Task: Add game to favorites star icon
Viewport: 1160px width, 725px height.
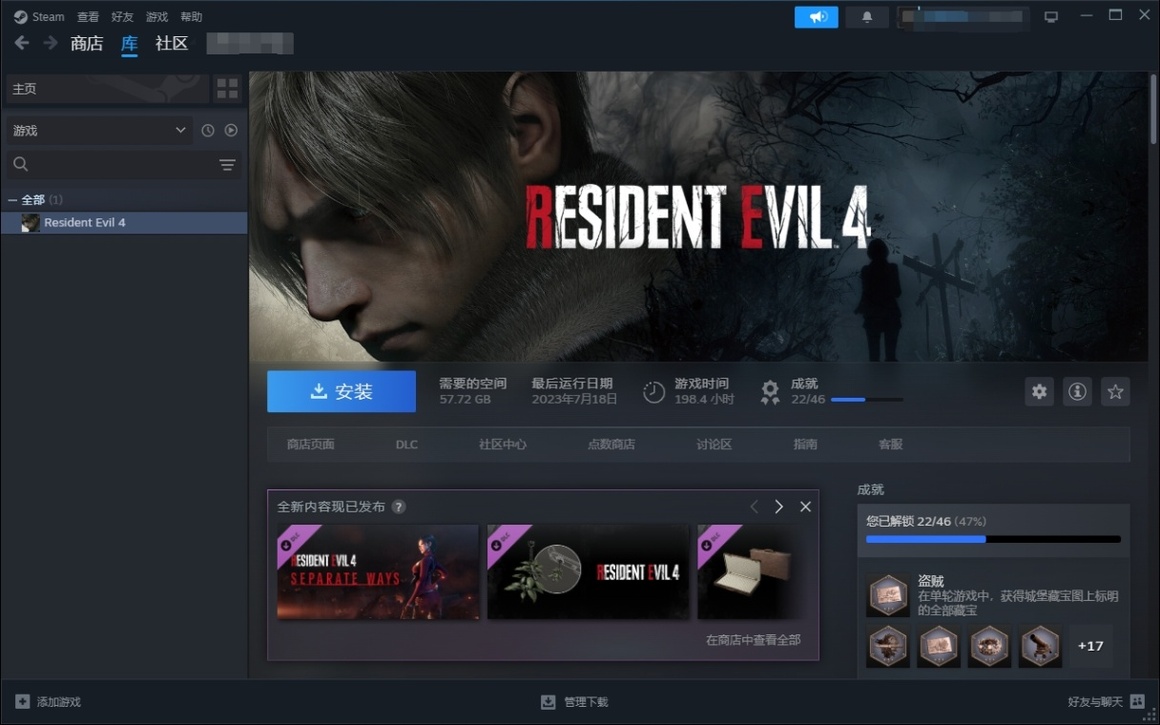Action: (x=1116, y=391)
